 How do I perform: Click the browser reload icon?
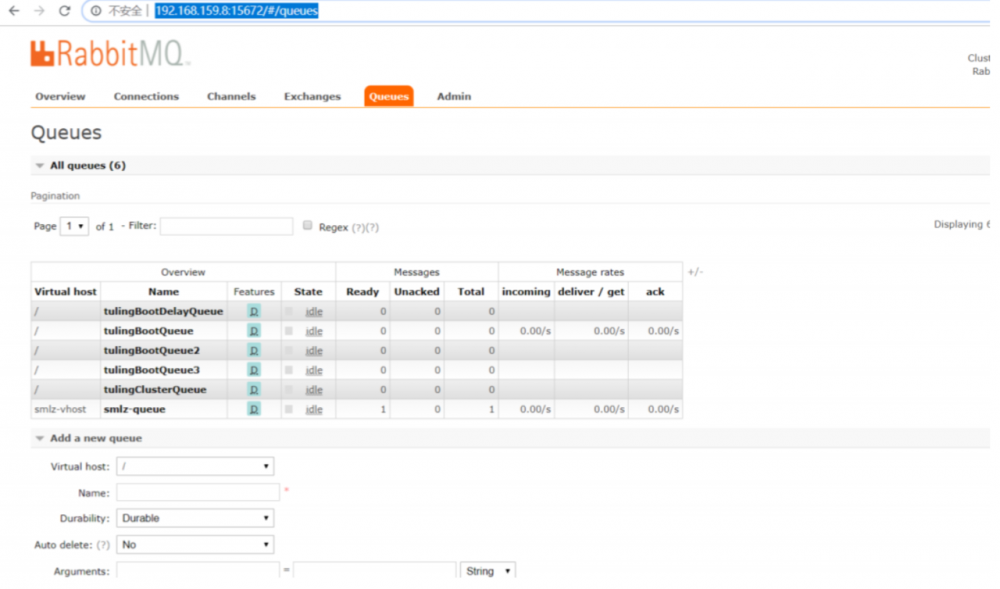tap(64, 11)
